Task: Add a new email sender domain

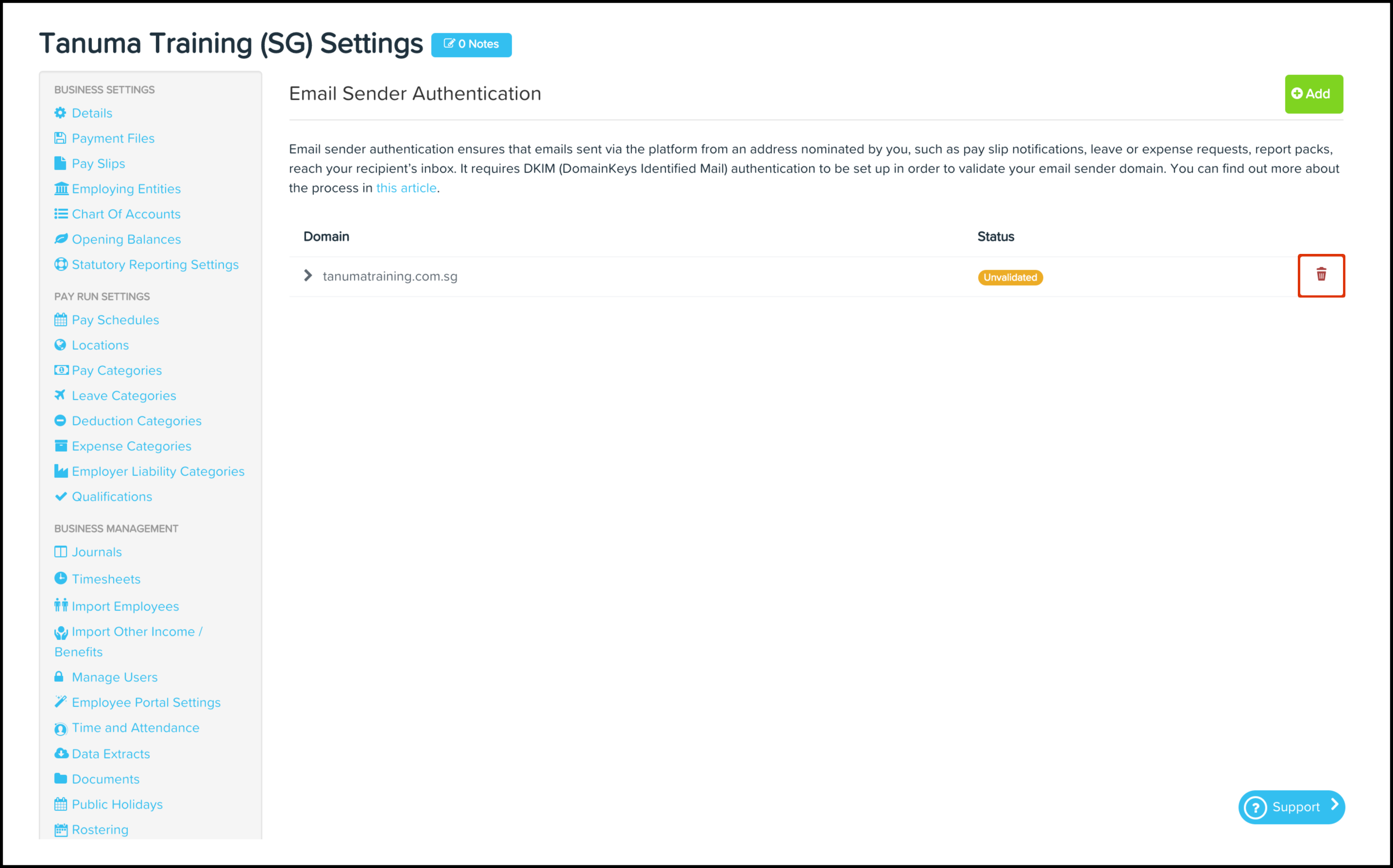Action: point(1313,94)
